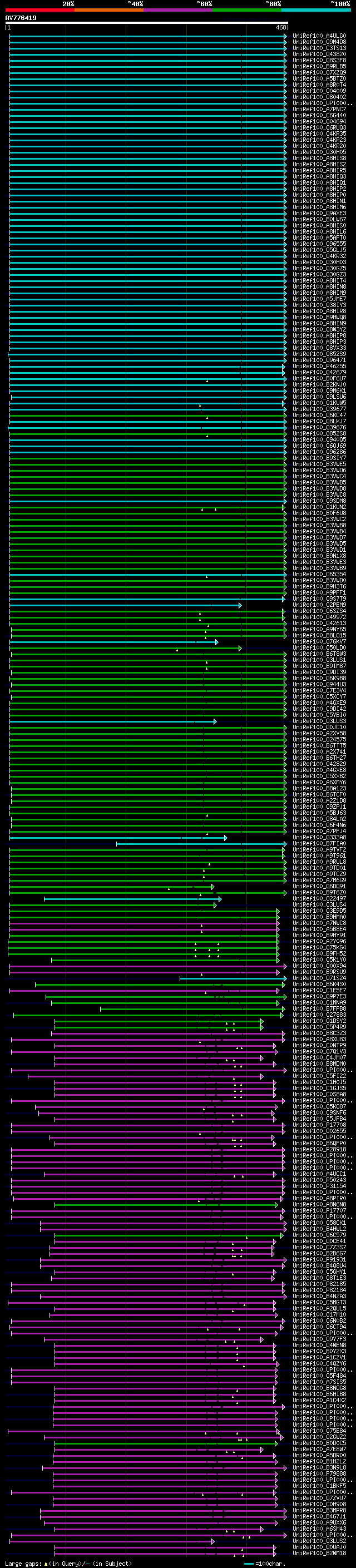The width and height of the screenshot is (356, 1568).
Task: Select hit UniRef100_C1E5E7
Action: (x=319, y=990)
